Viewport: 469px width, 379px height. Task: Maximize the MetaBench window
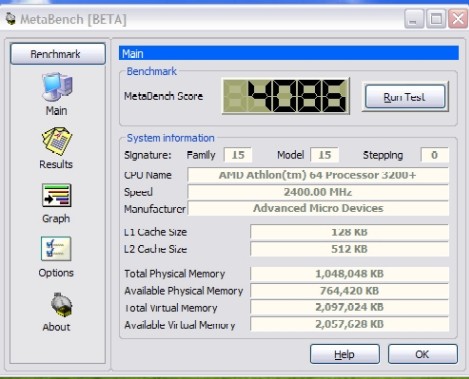(x=437, y=19)
